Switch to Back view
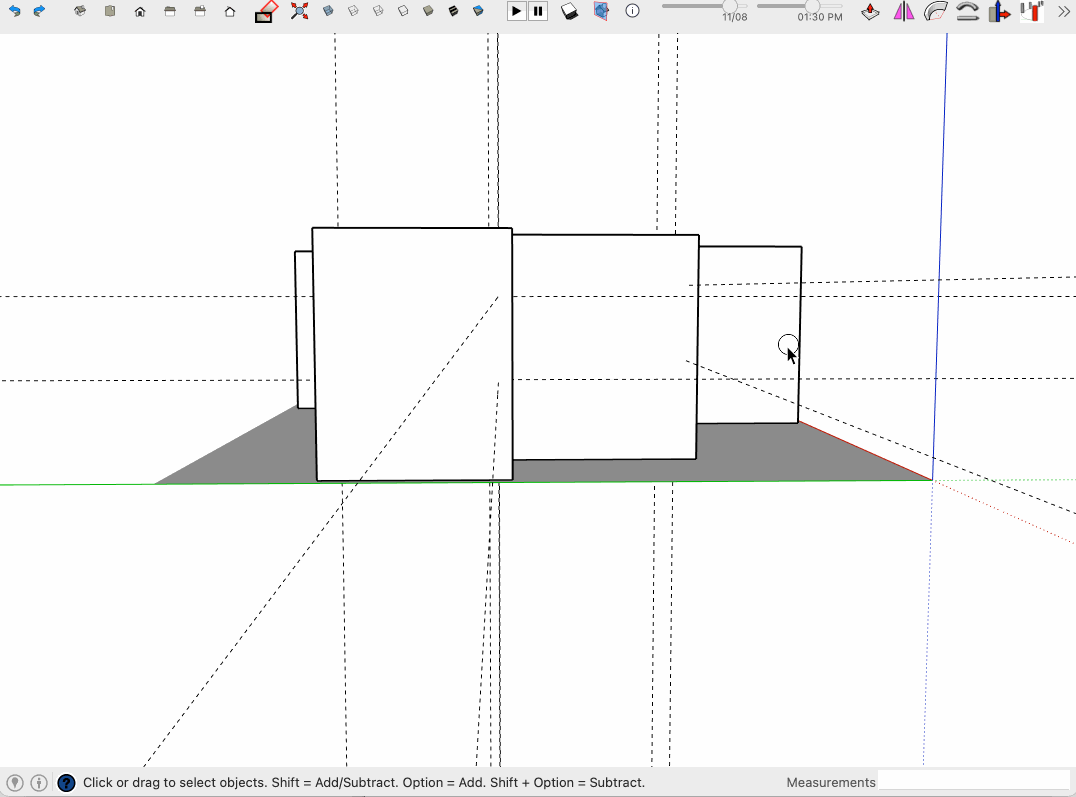 [x=200, y=12]
